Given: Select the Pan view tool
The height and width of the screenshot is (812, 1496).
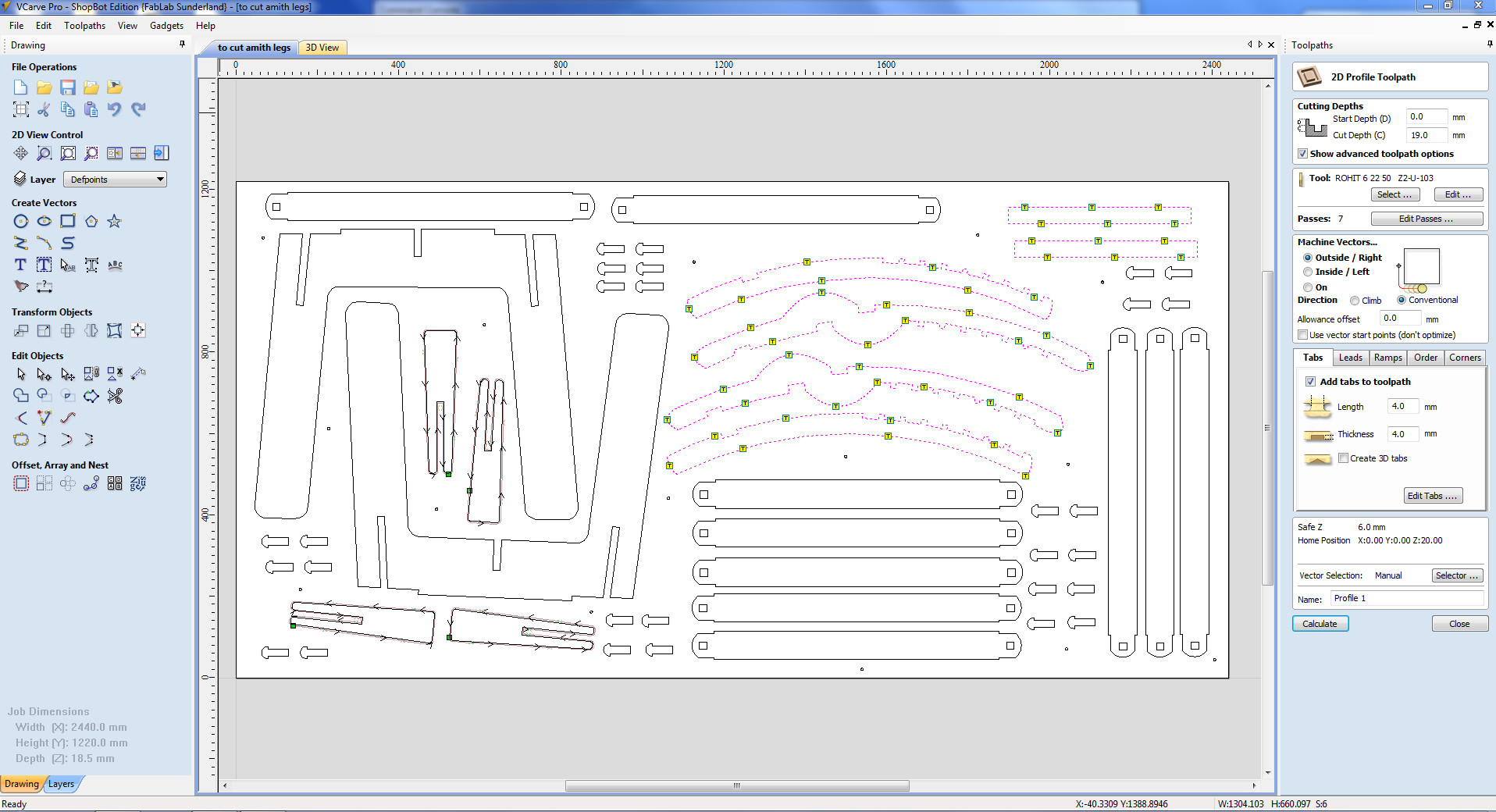Looking at the screenshot, I should click(21, 153).
